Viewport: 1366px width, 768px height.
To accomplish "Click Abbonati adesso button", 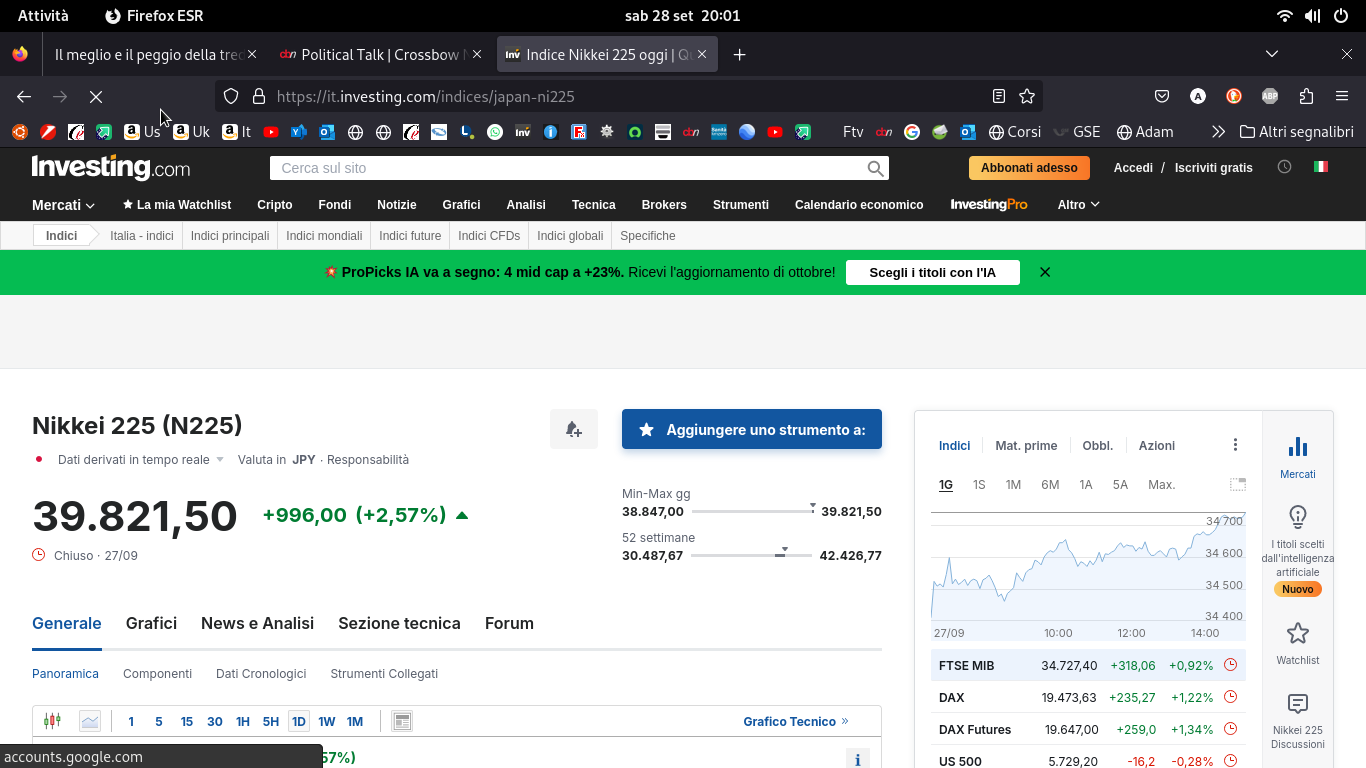I will point(1029,167).
